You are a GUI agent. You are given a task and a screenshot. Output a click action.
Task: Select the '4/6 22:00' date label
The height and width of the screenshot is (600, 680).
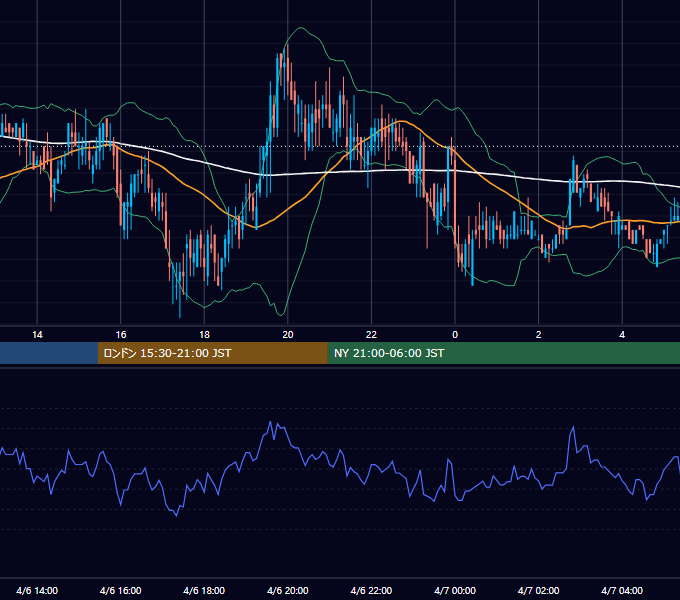click(x=371, y=590)
